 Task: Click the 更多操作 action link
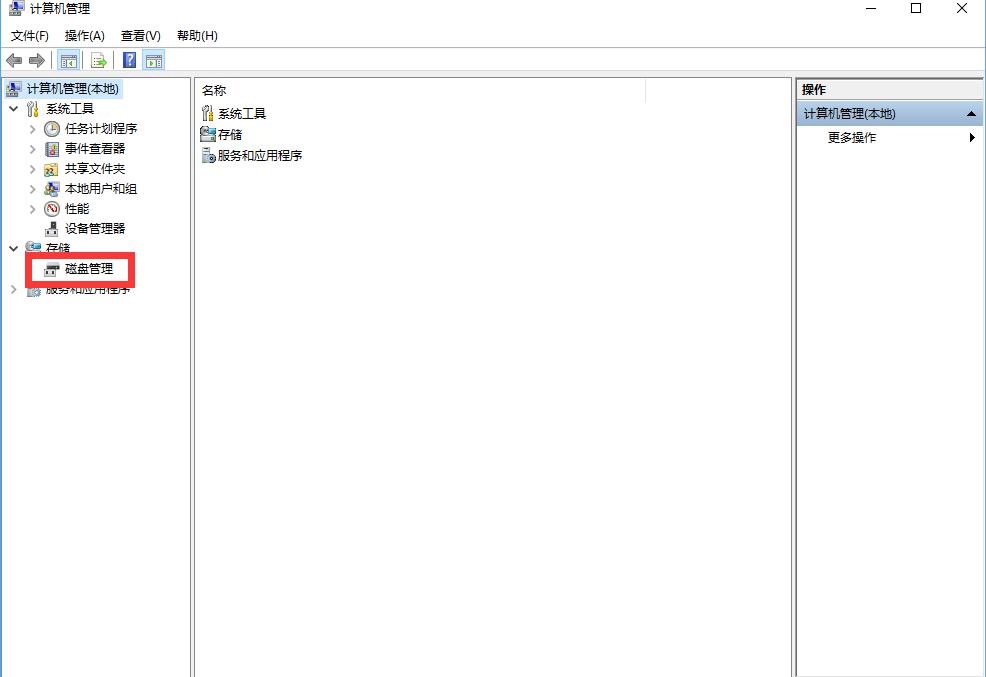click(x=851, y=138)
